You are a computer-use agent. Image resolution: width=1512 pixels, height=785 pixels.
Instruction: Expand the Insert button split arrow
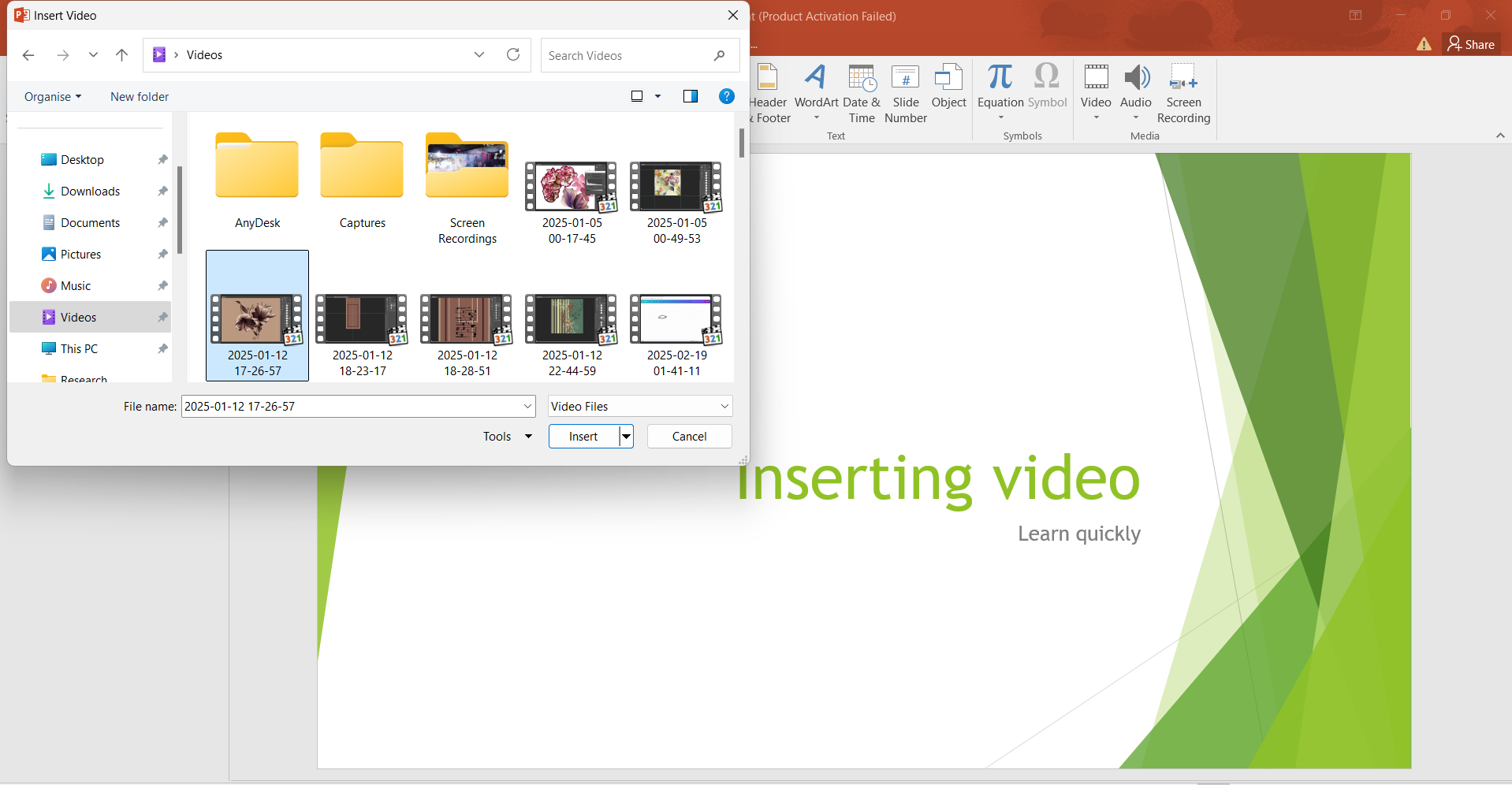[624, 436]
